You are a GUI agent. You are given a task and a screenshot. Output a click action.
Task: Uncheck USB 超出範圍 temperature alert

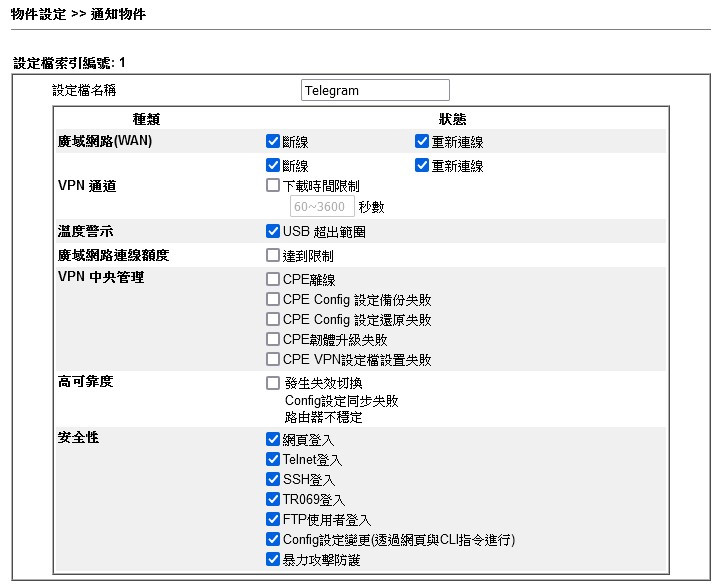273,231
